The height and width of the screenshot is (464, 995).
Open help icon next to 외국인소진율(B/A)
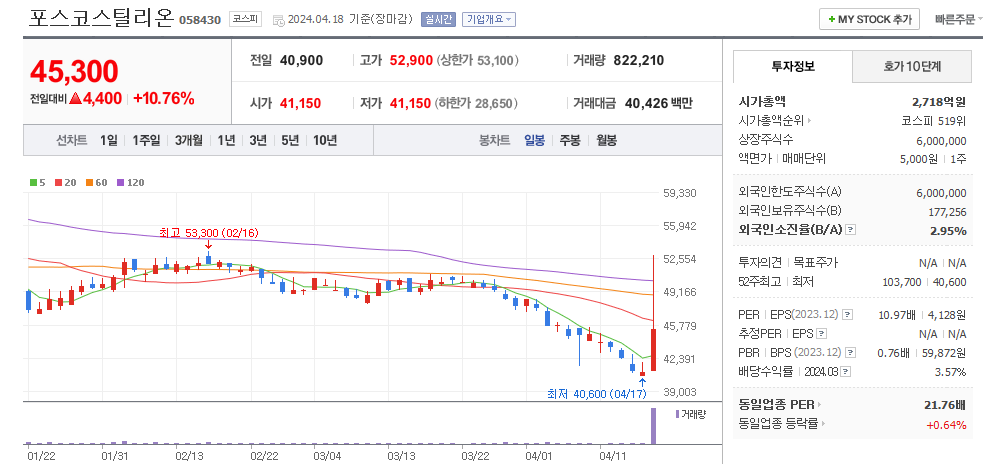tap(850, 230)
